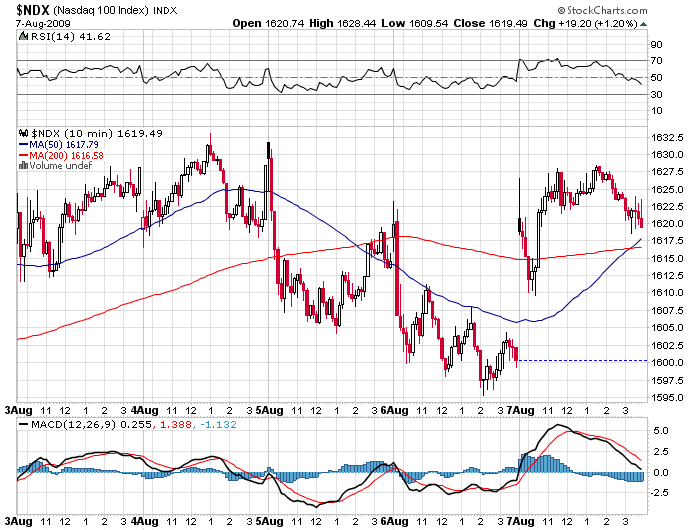
Task: Click the volume bars icon beside Volume undef
Action: [x=24, y=166]
